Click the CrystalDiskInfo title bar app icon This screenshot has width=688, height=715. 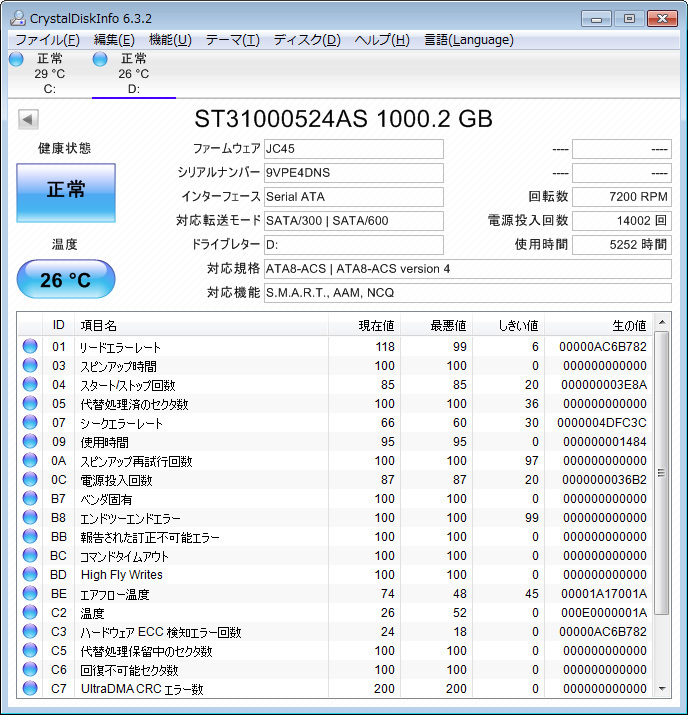[17, 17]
